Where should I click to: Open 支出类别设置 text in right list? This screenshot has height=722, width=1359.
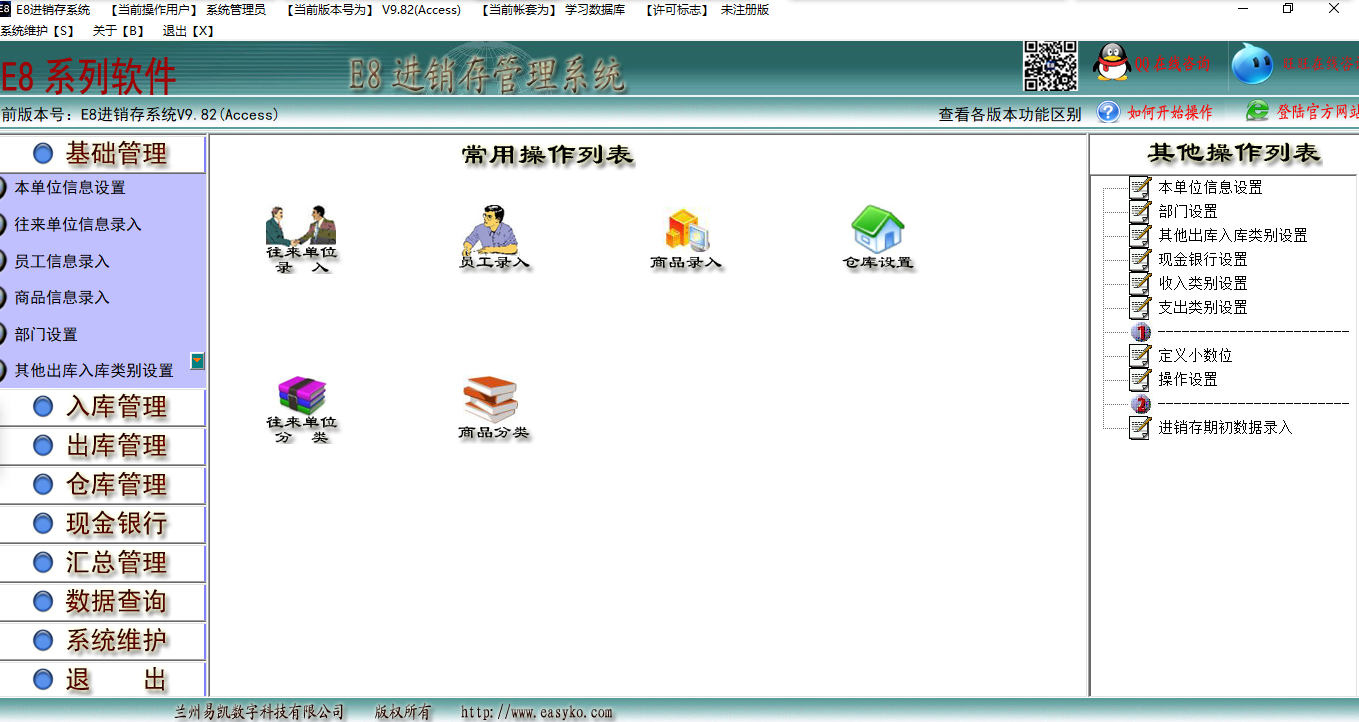pyautogui.click(x=1203, y=307)
